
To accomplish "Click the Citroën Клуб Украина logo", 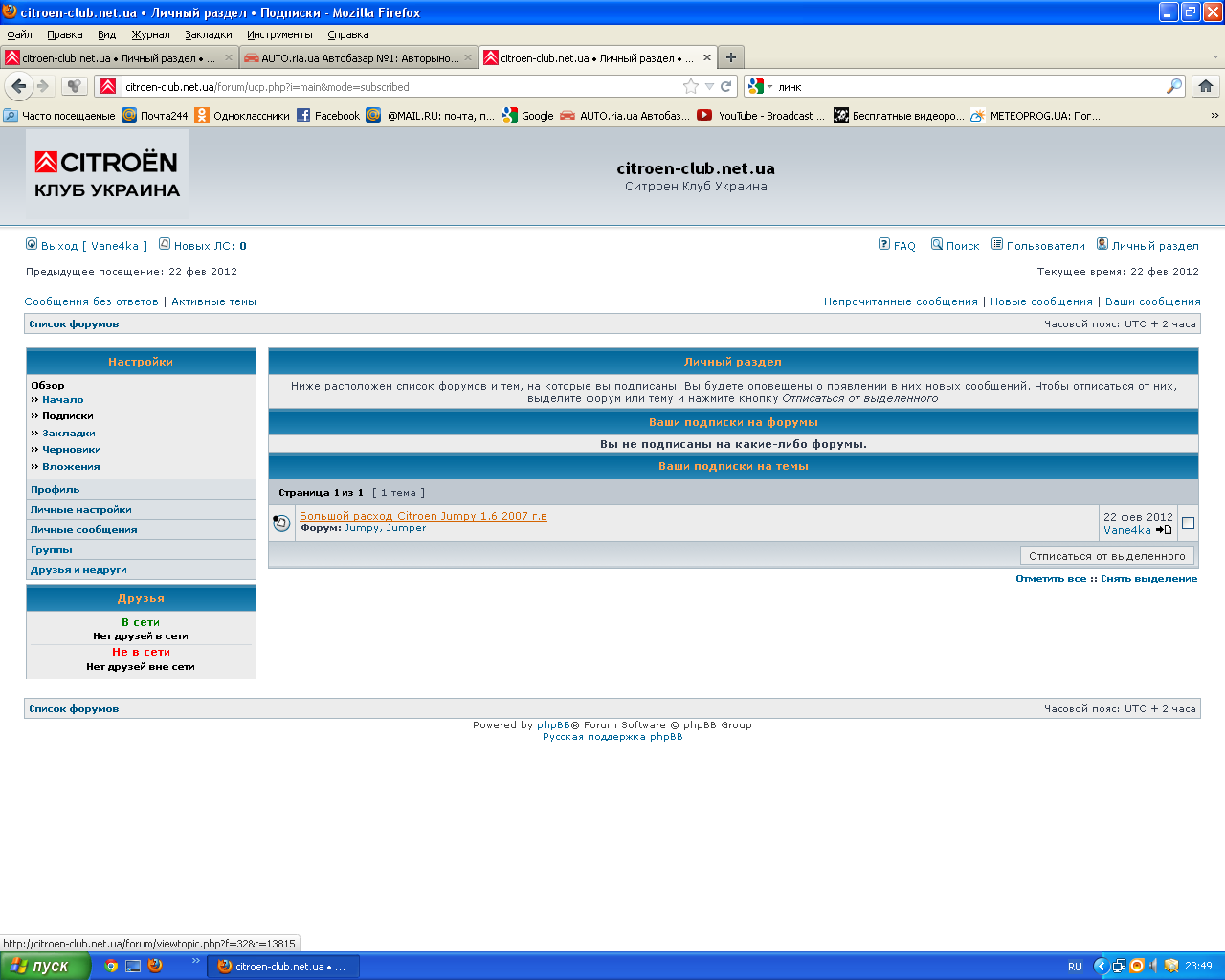I will [107, 174].
